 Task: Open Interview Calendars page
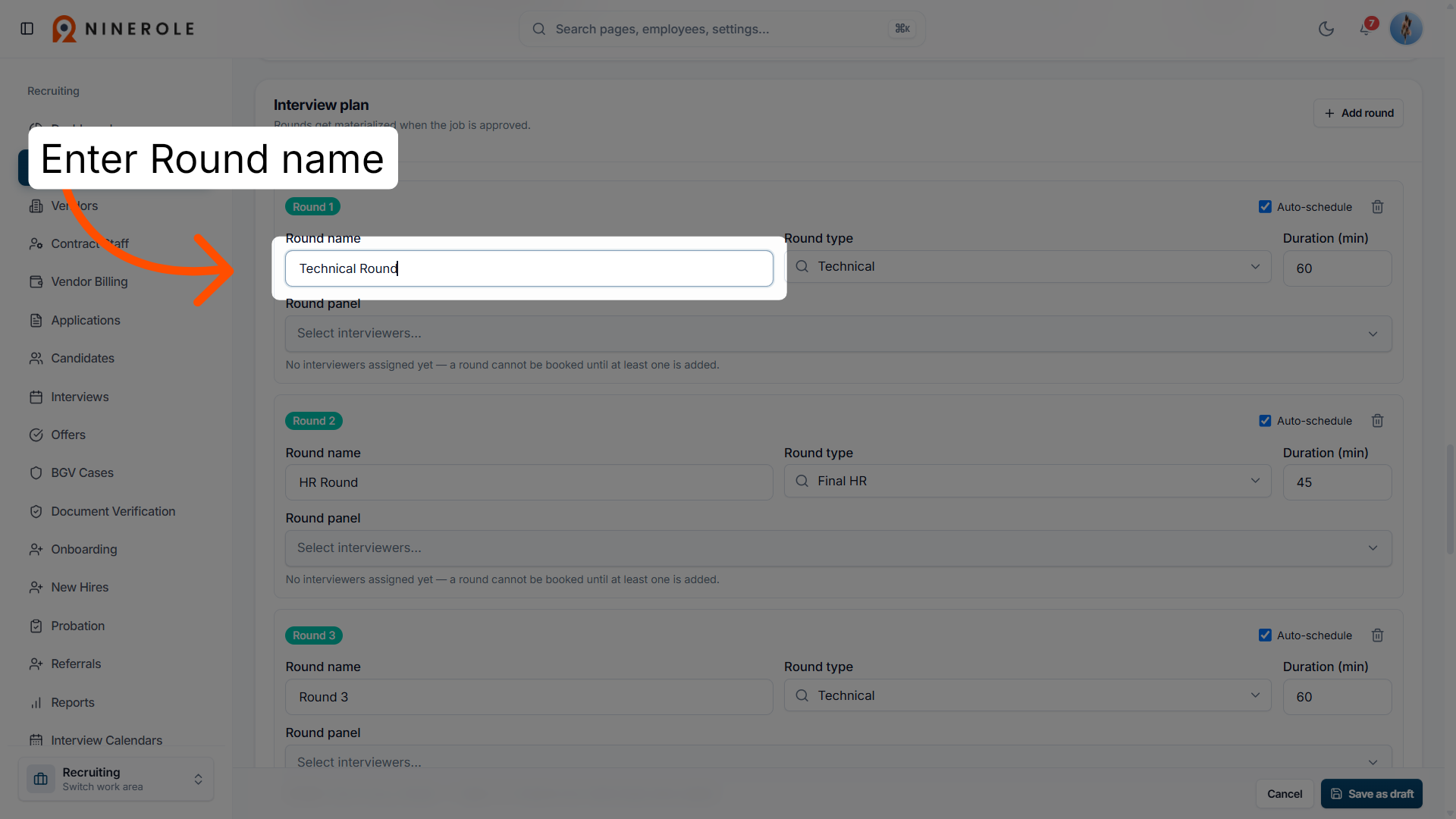pos(106,740)
